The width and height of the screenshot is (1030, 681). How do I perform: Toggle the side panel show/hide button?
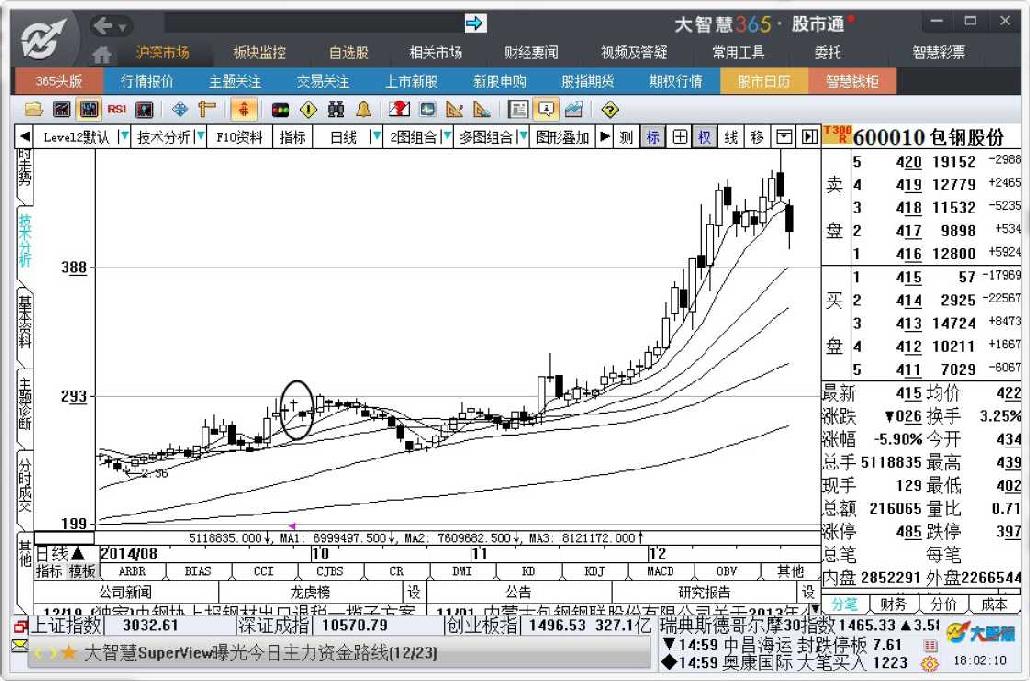pyautogui.click(x=809, y=137)
